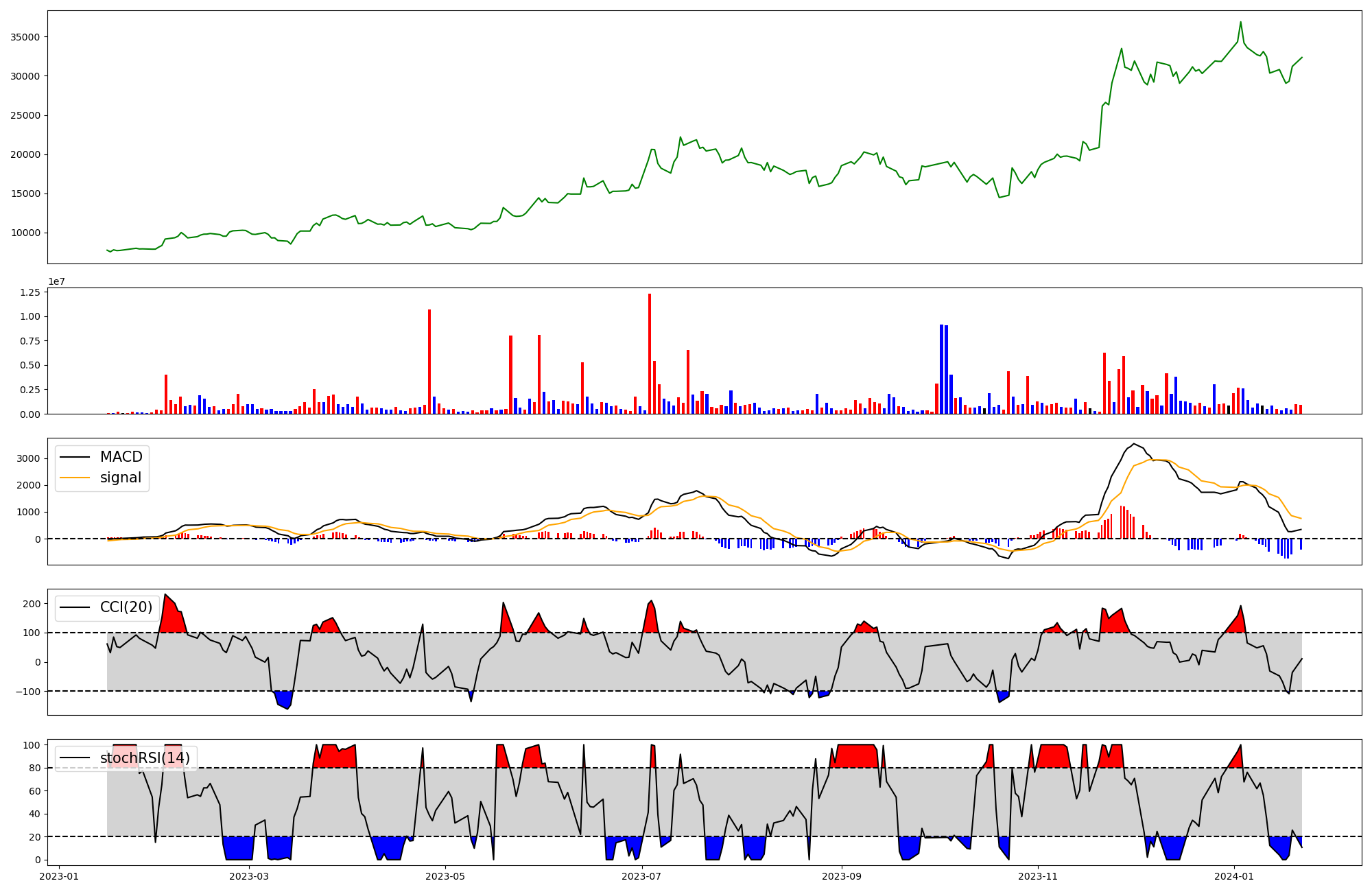Click the 2023-01 x-axis date label

[59, 876]
